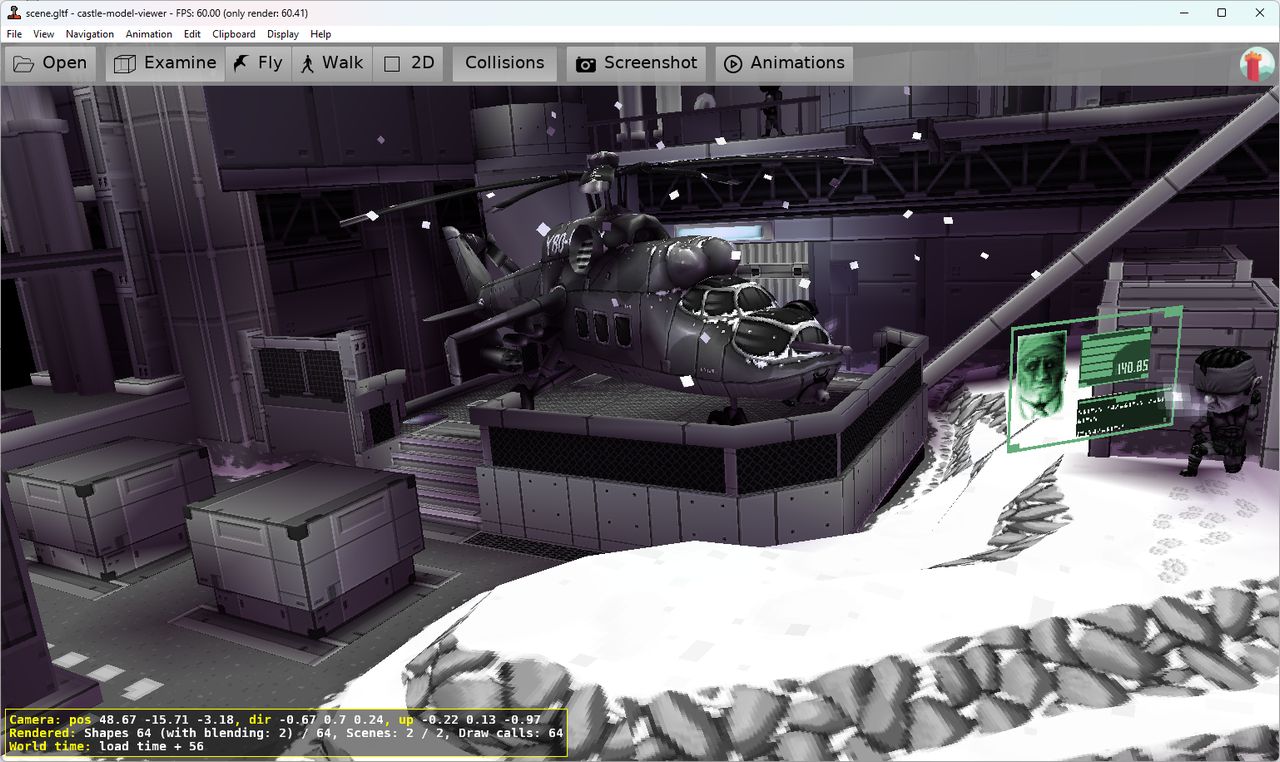Open the View menu
The height and width of the screenshot is (762, 1280).
tap(43, 34)
